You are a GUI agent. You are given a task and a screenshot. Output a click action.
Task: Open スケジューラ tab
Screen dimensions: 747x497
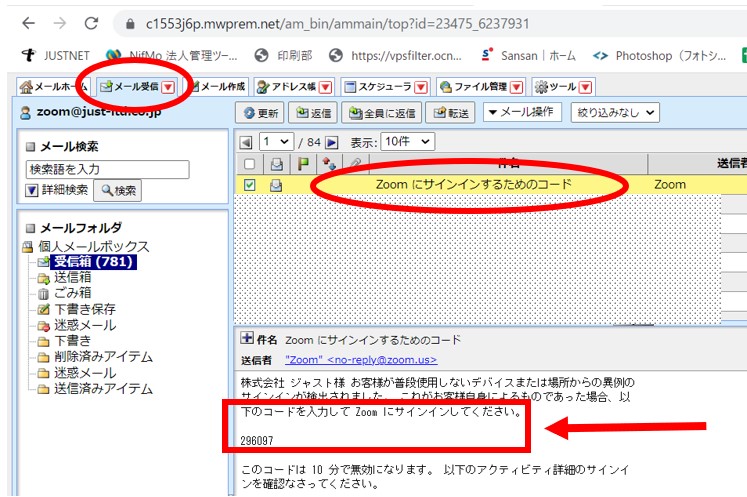378,87
